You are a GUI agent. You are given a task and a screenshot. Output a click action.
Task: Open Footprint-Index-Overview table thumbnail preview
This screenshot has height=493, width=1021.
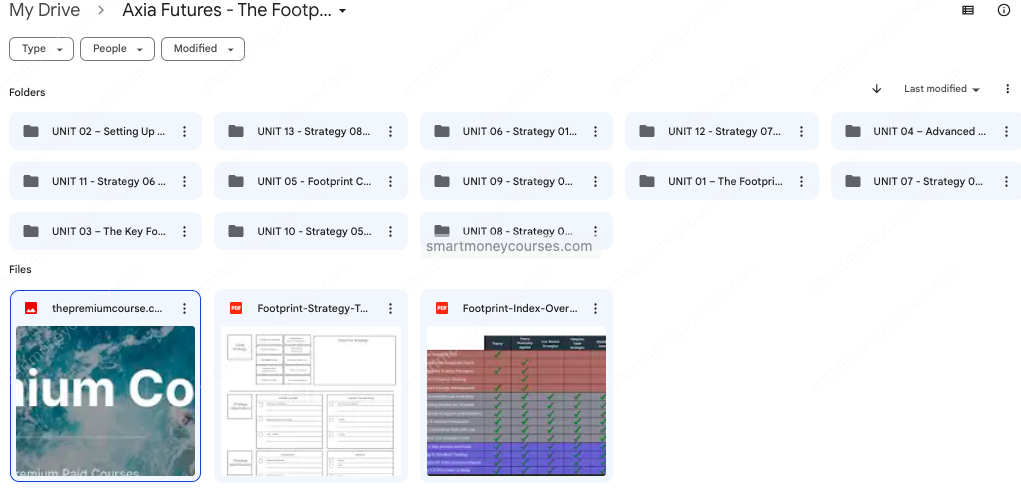coord(516,400)
